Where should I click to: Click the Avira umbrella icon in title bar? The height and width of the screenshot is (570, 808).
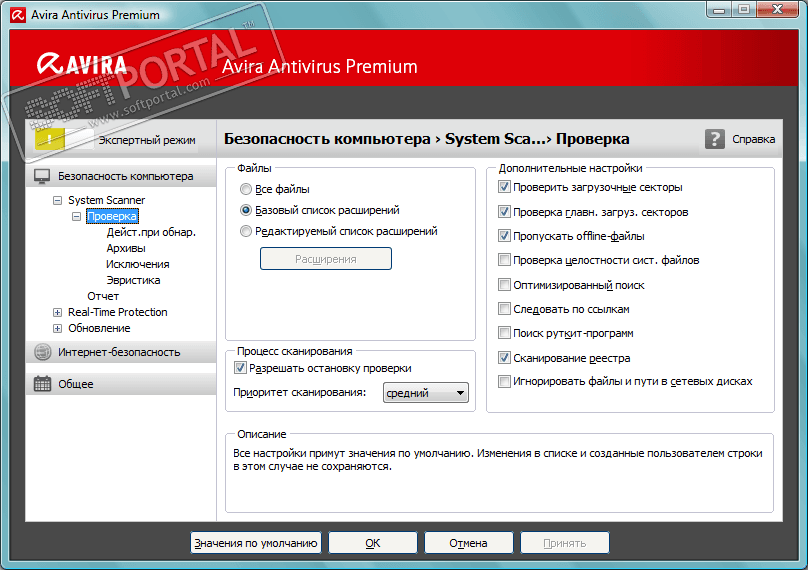coord(18,15)
